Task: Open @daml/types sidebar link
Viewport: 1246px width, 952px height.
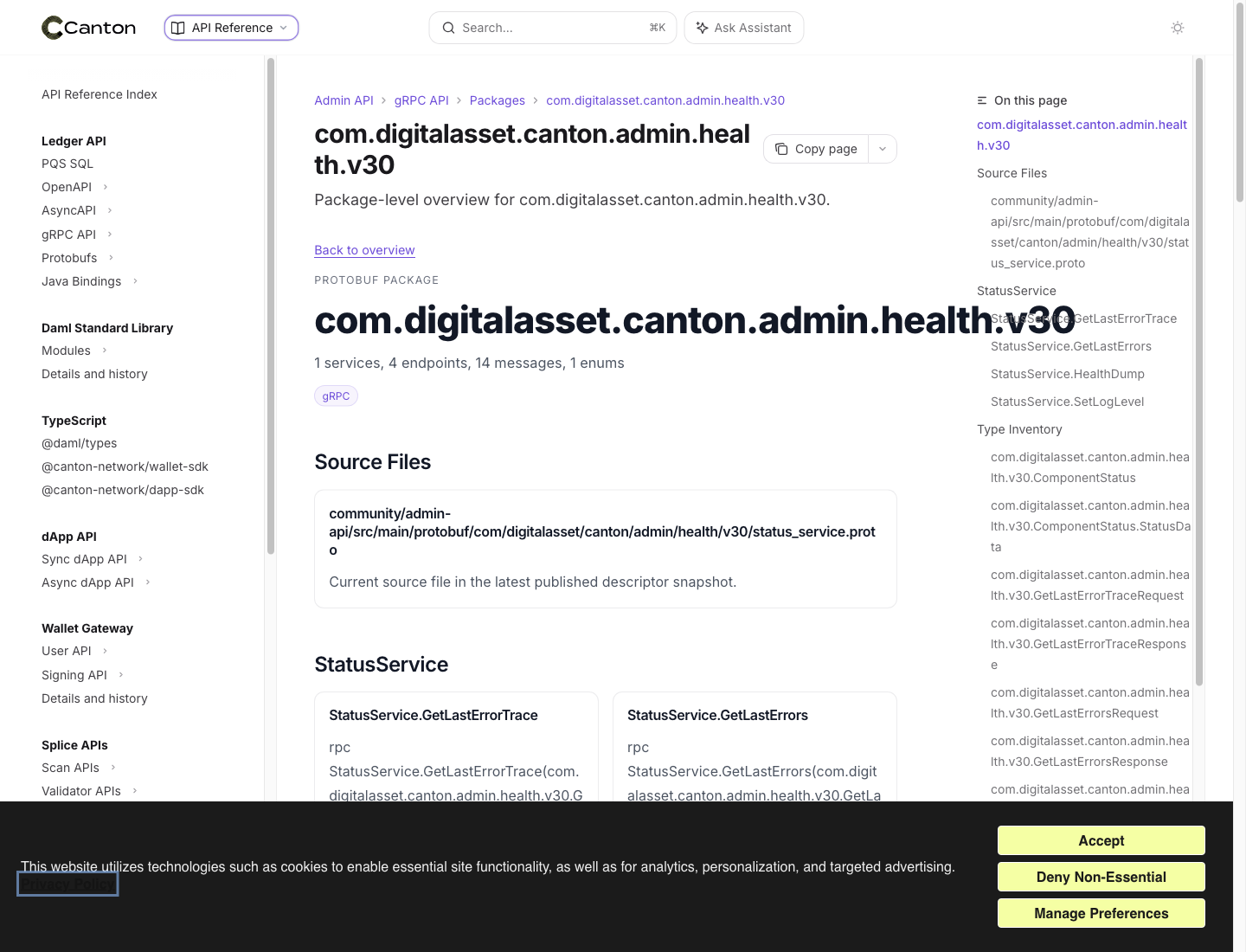Action: point(80,443)
